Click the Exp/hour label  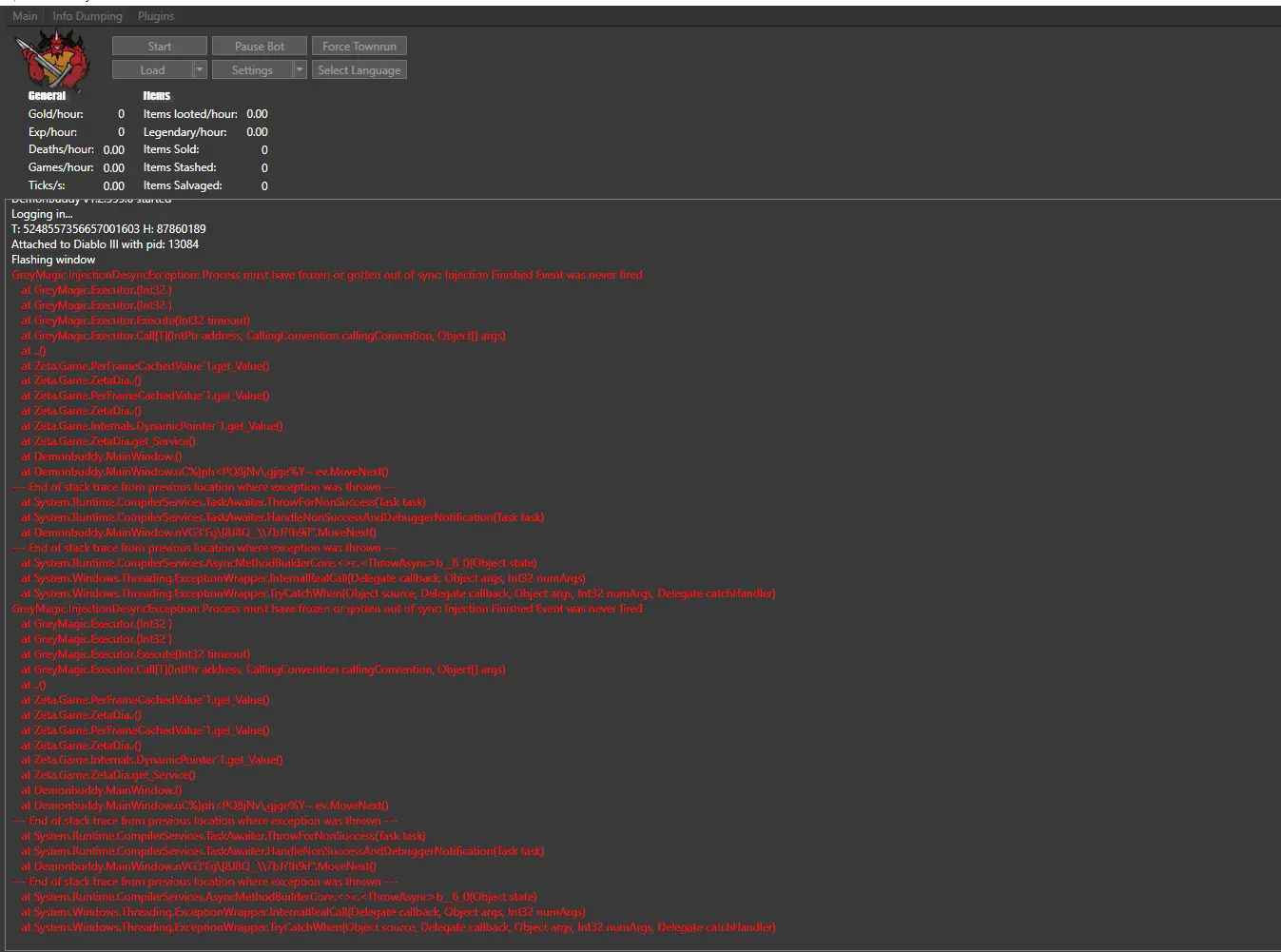[53, 132]
